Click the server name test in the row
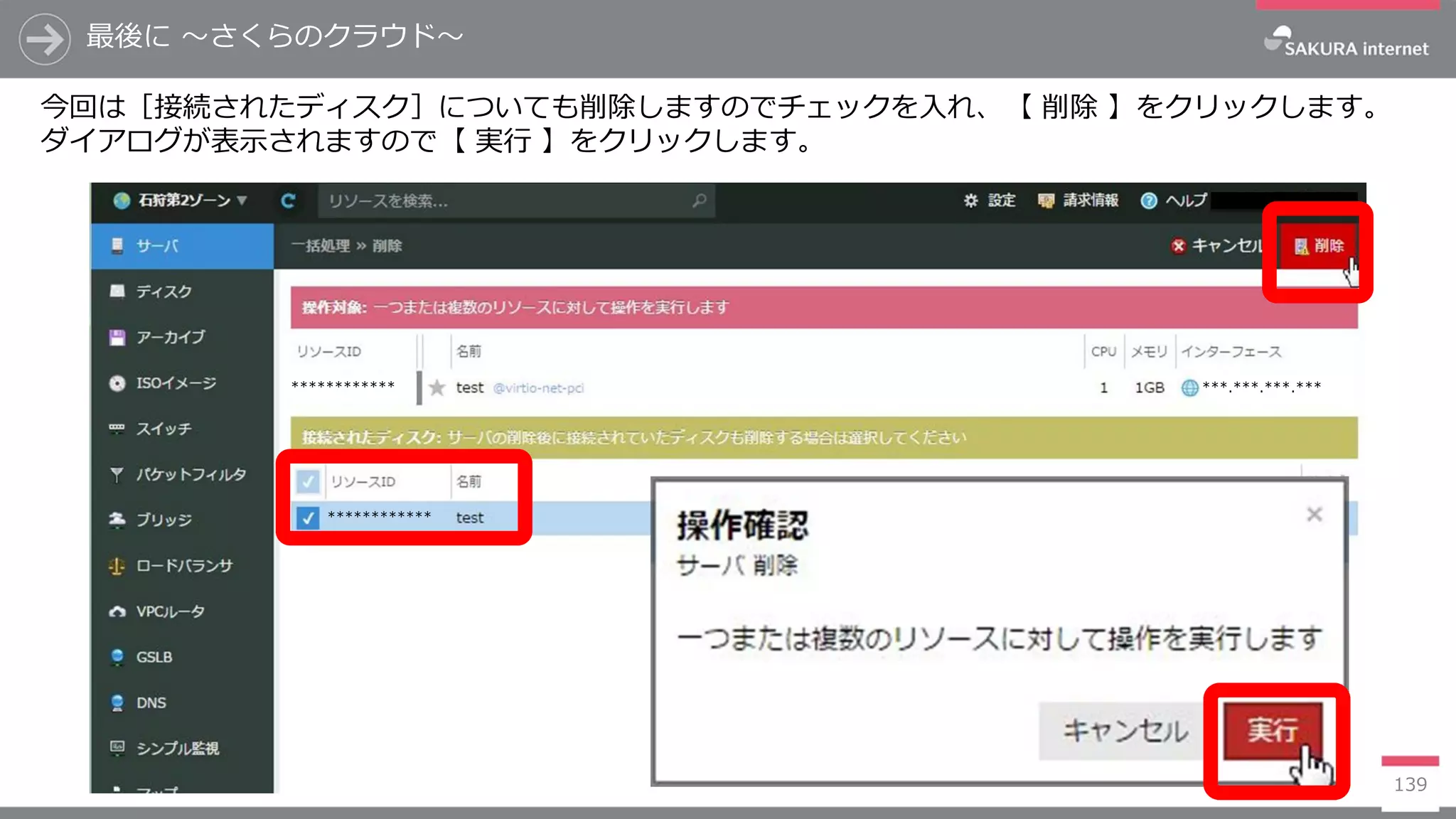 point(469,387)
